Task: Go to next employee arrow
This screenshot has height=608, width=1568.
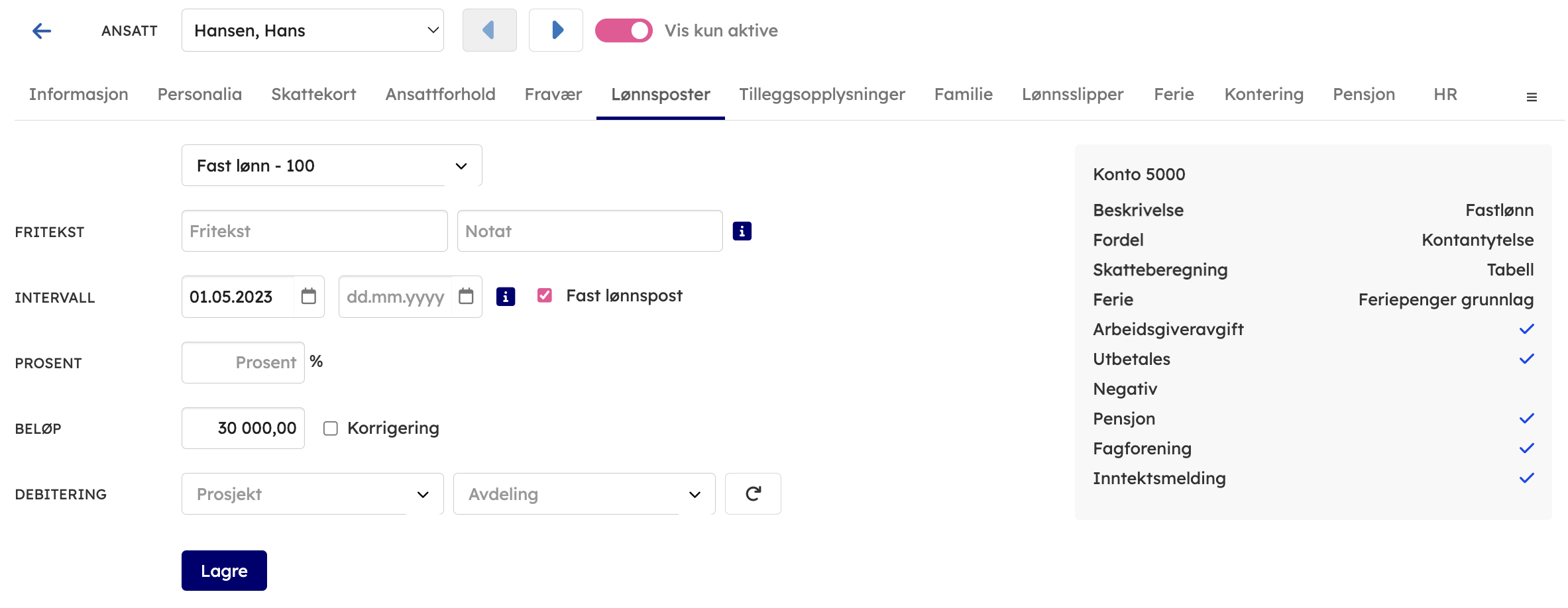Action: coord(556,30)
